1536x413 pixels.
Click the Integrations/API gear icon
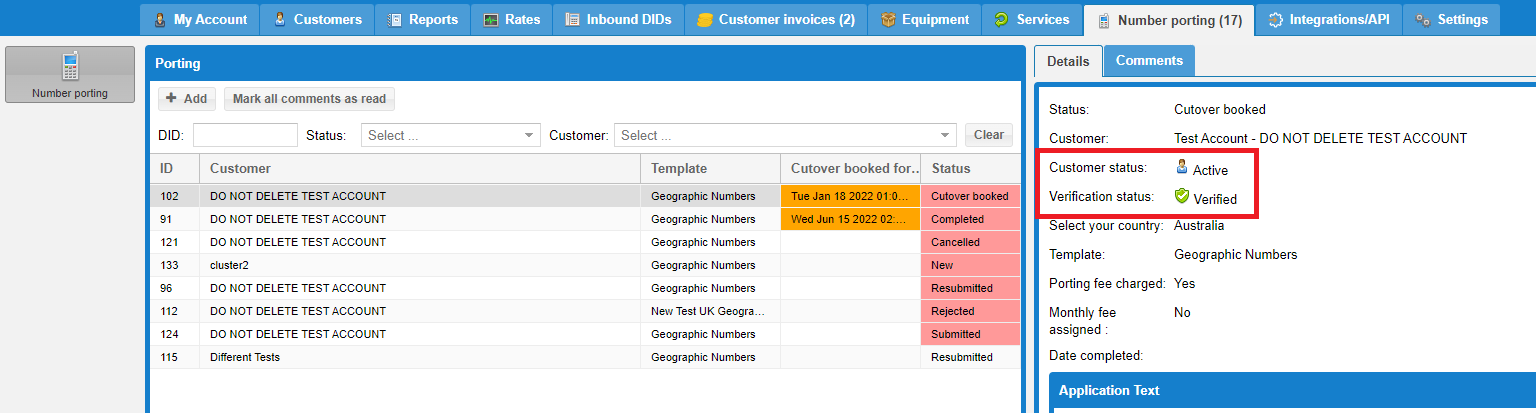pos(1275,20)
